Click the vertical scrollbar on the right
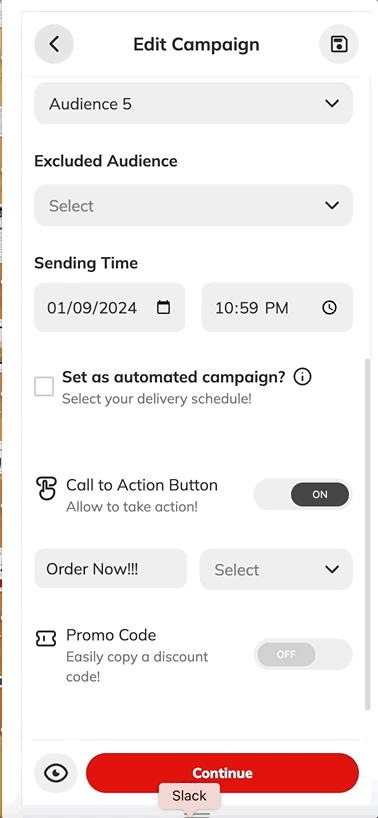Image resolution: width=378 pixels, height=818 pixels. [x=368, y=533]
